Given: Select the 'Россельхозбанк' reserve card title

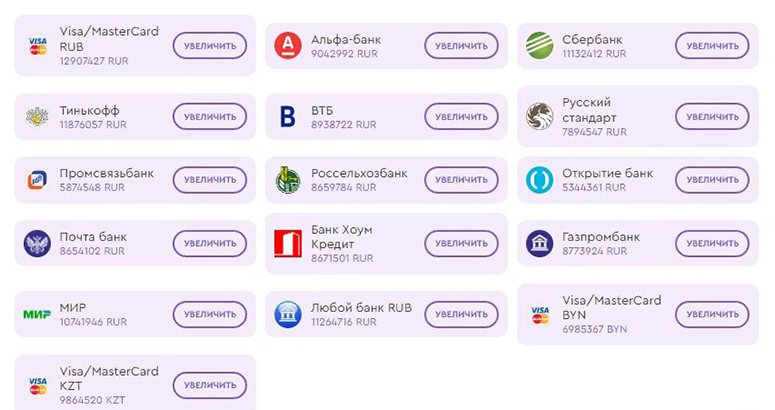Looking at the screenshot, I should (359, 173).
